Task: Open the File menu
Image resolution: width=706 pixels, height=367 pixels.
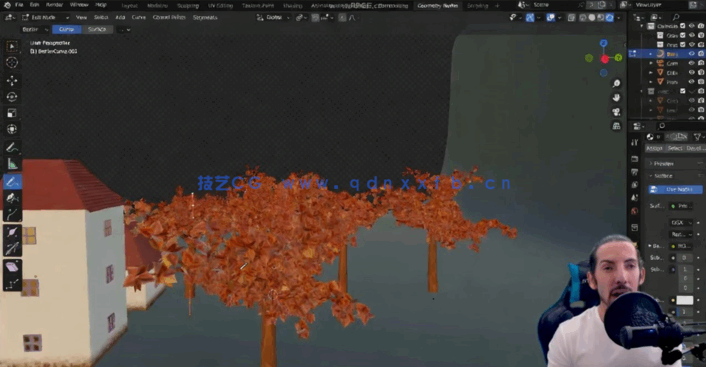Action: coord(19,5)
